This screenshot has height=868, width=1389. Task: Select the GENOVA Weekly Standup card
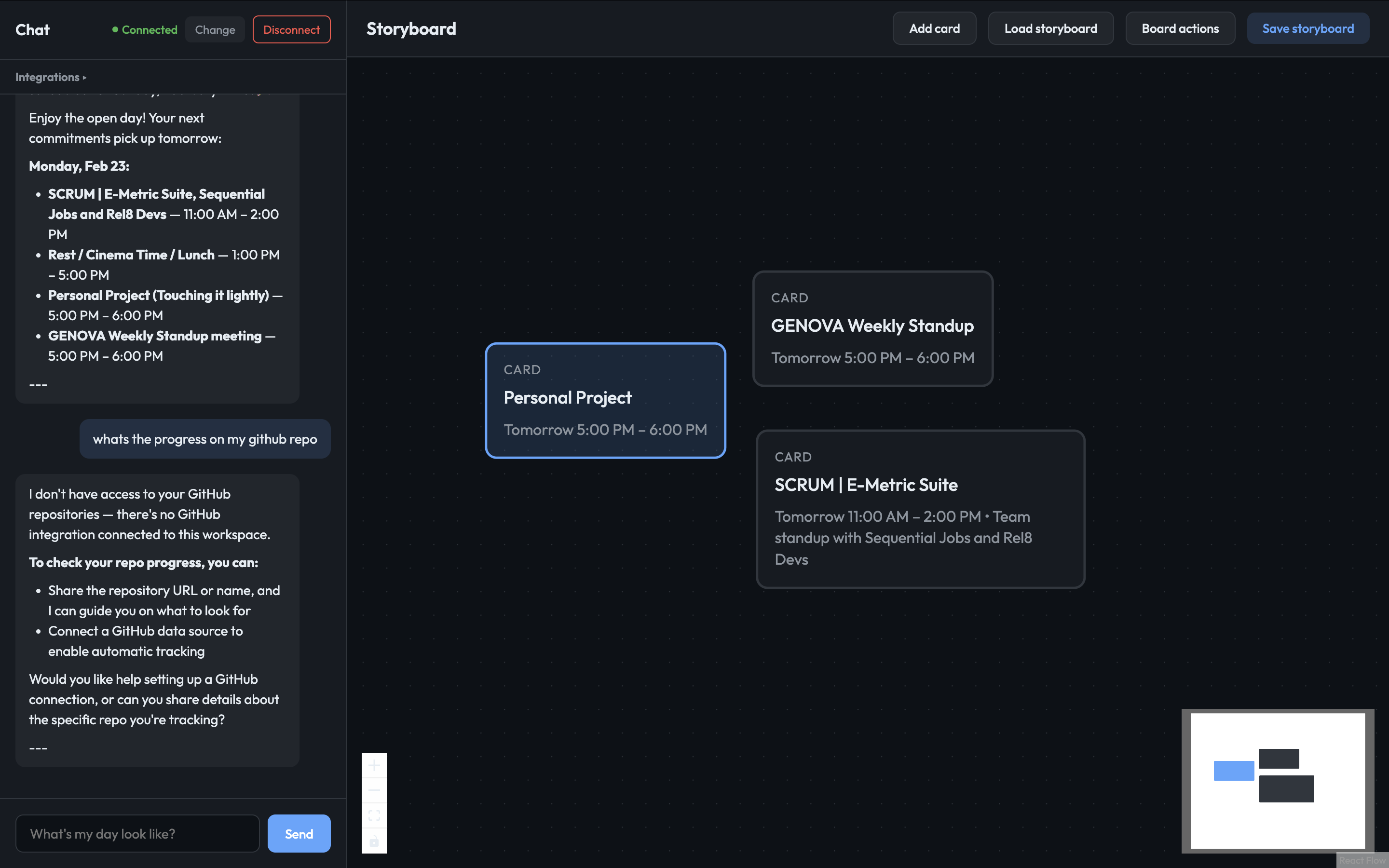click(872, 328)
